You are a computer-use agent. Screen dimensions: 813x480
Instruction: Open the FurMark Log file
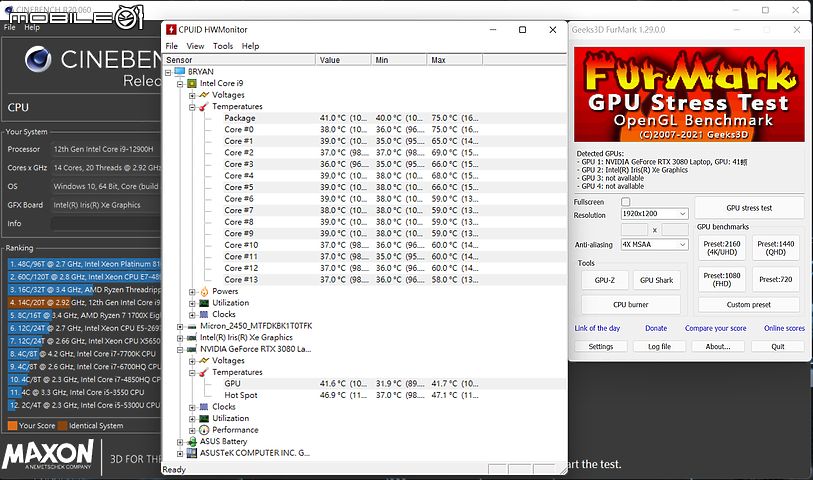[x=660, y=347]
